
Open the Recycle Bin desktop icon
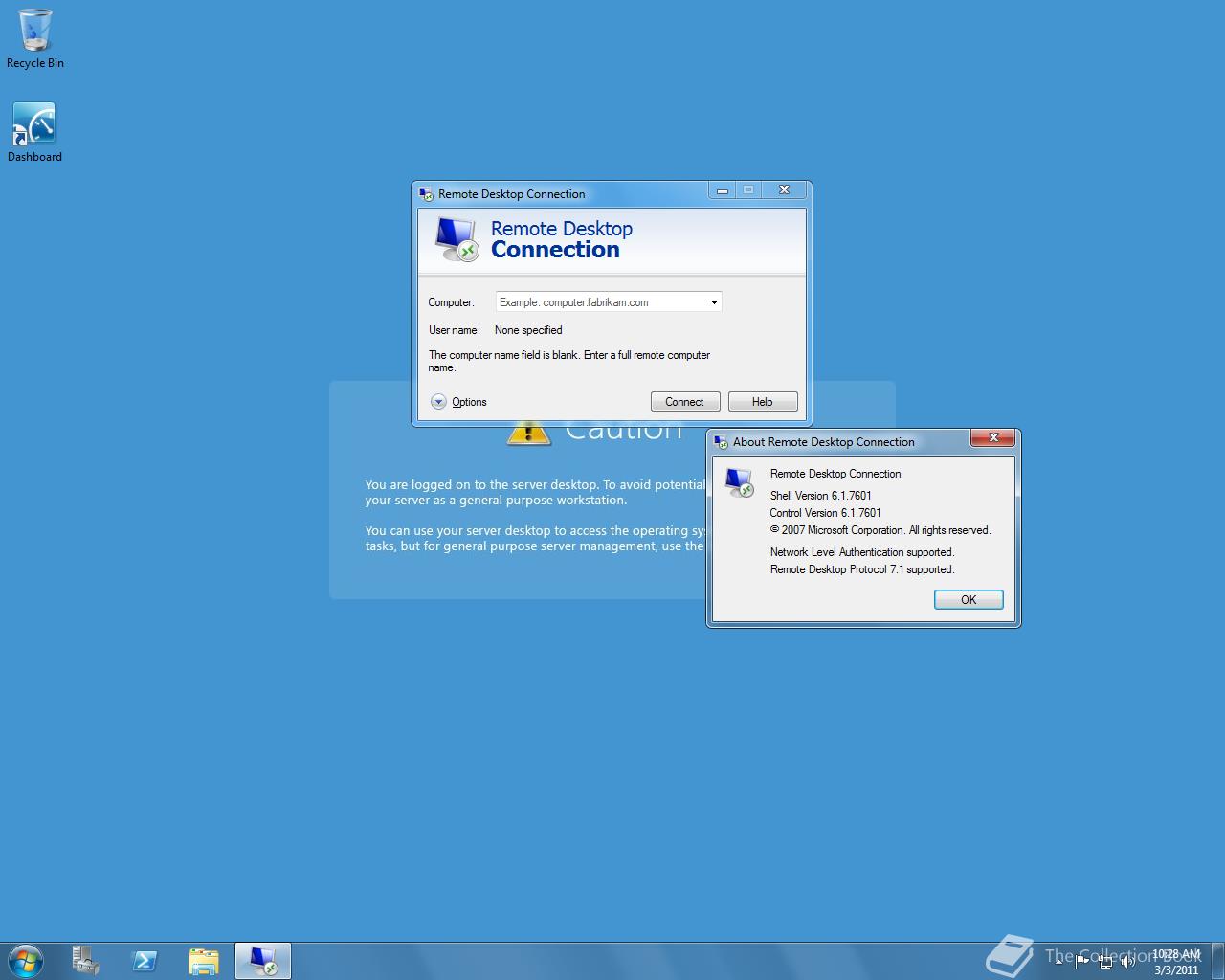(35, 38)
